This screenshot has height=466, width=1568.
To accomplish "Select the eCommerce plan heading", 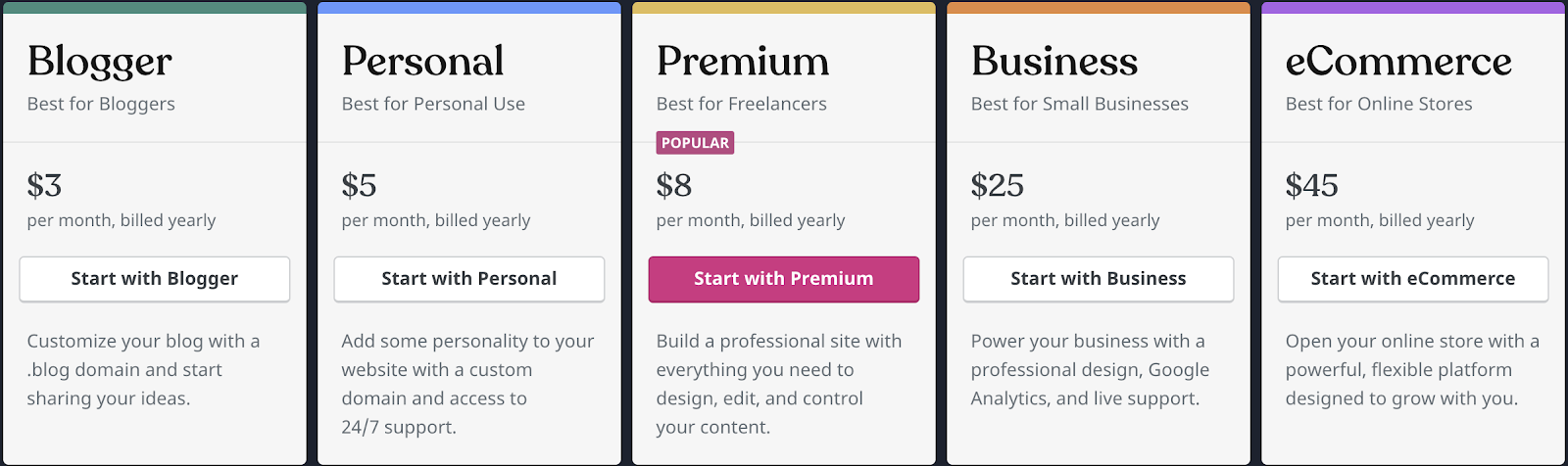I will point(1398,61).
